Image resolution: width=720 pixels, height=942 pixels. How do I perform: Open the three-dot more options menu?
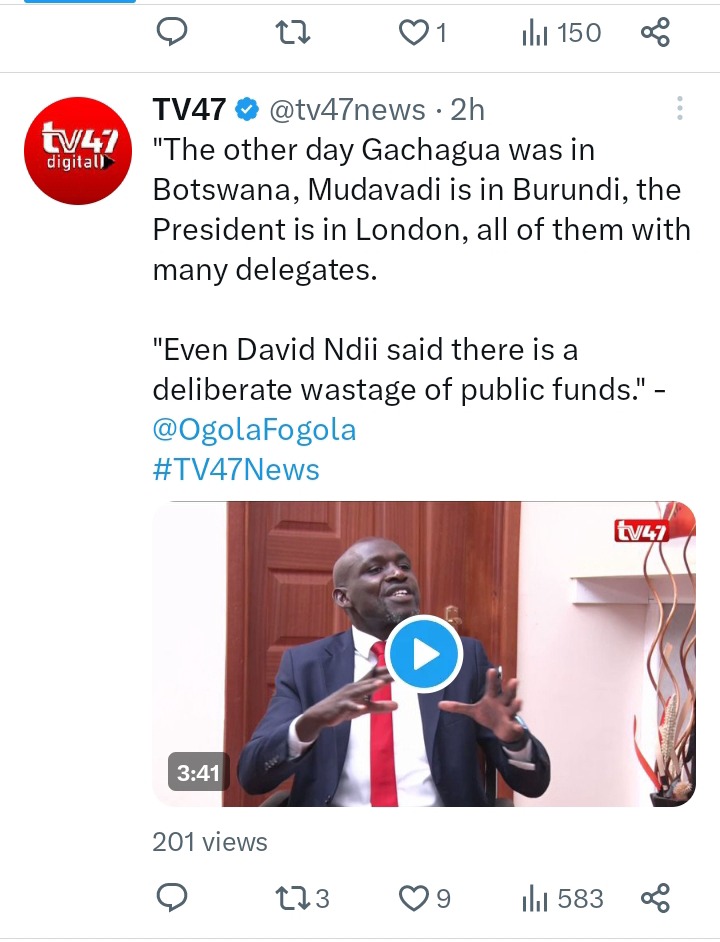click(680, 108)
